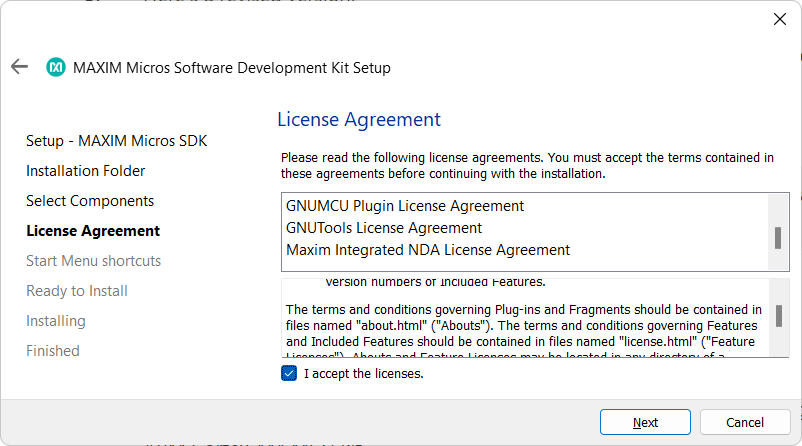Toggle the I accept the licenses checkbox
Viewport: 802px width, 446px height.
289,373
